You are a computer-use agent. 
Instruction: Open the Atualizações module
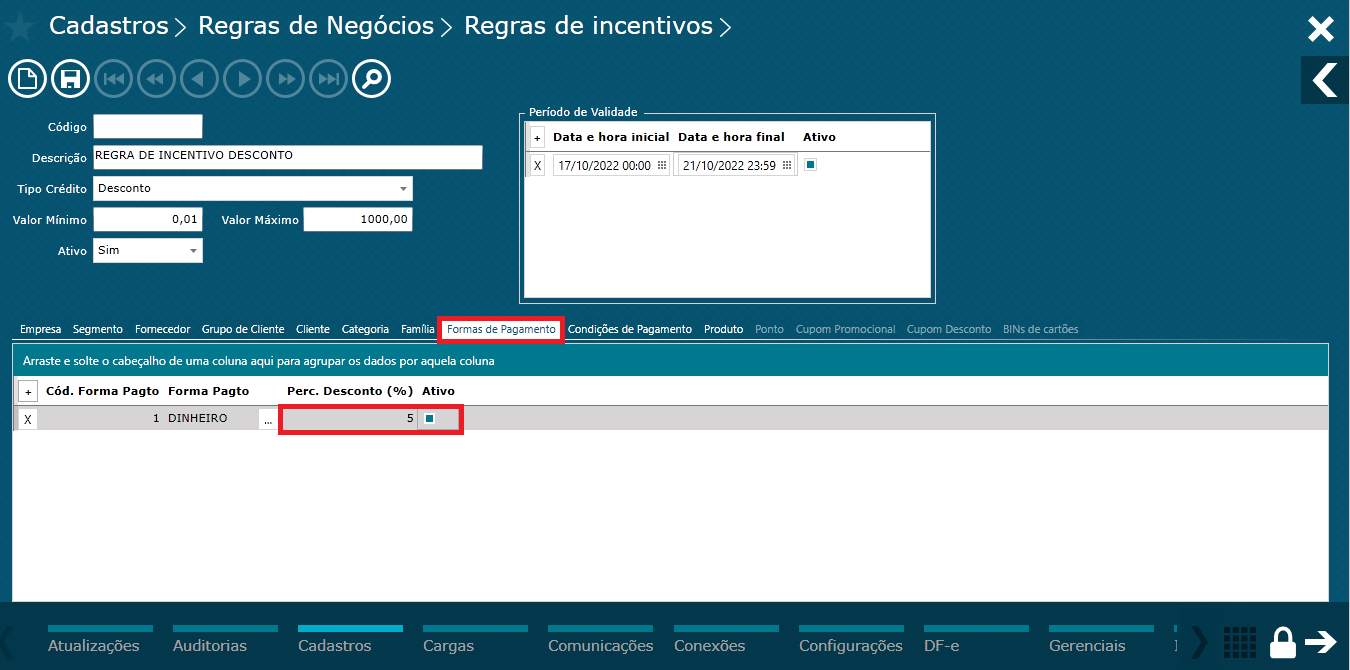click(94, 646)
